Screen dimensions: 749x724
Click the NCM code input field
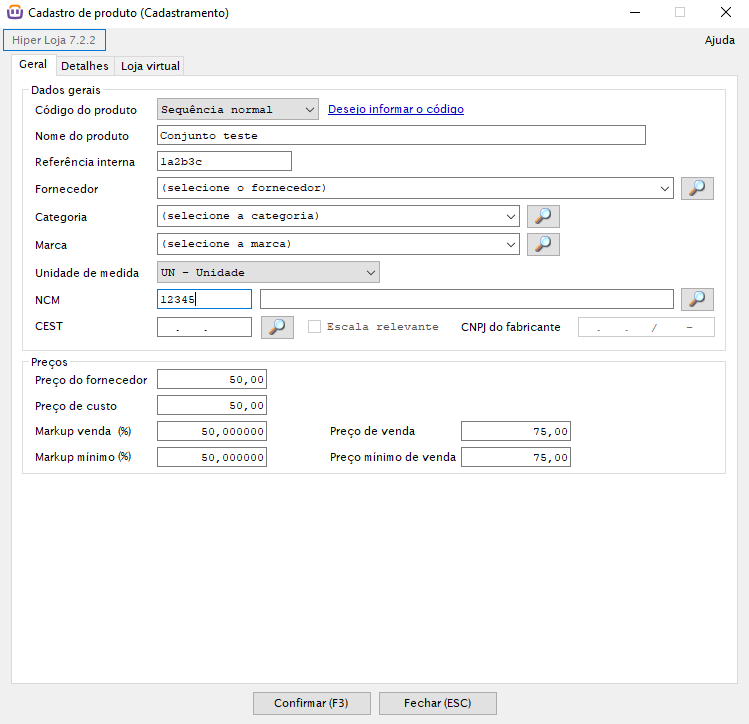click(x=204, y=299)
